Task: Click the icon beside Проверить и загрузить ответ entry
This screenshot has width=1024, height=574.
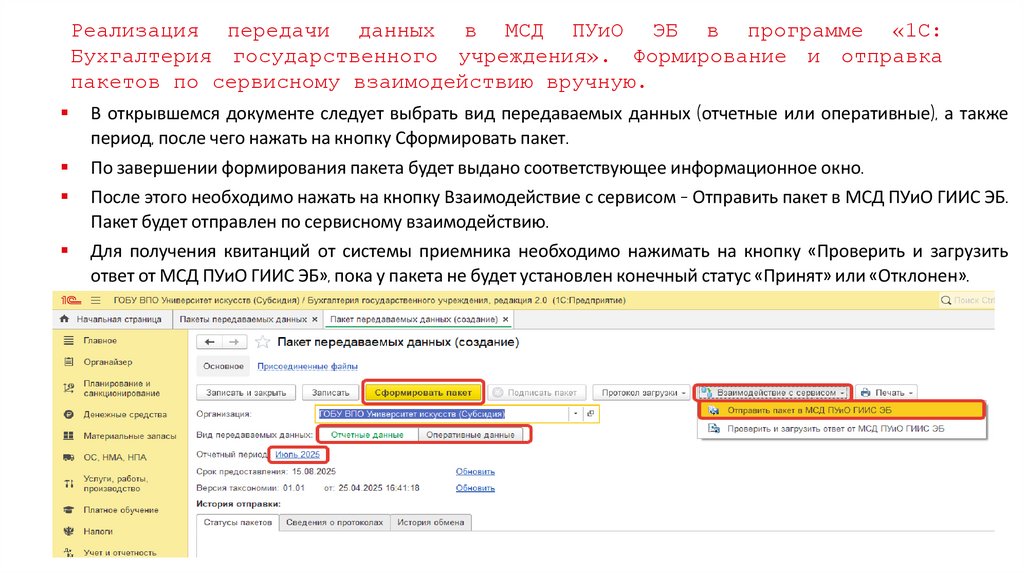Action: click(714, 429)
